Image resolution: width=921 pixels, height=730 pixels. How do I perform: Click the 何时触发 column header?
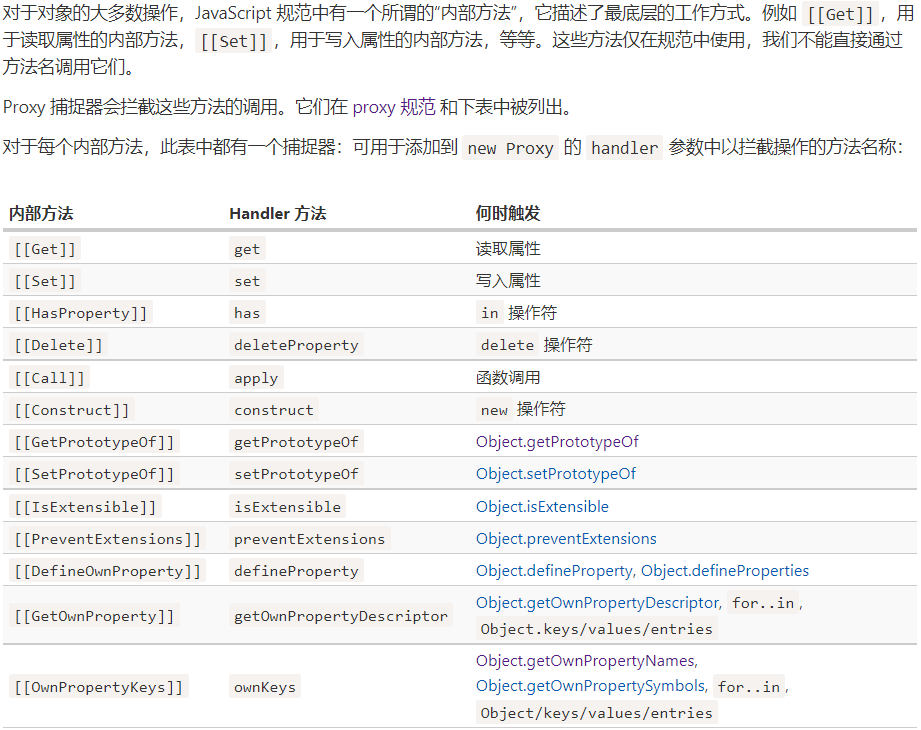[508, 213]
